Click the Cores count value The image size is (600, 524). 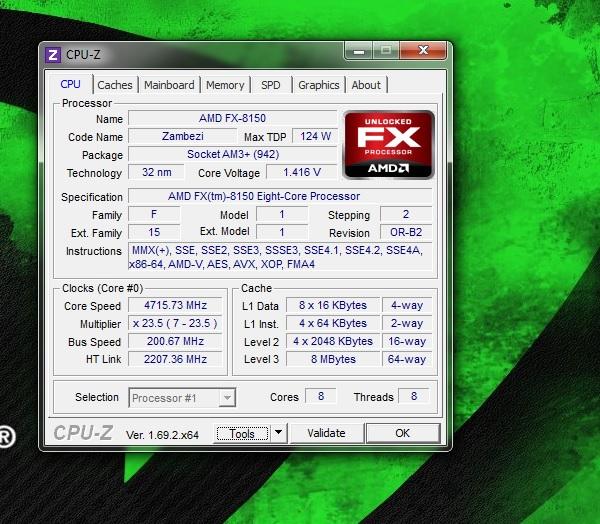[321, 396]
